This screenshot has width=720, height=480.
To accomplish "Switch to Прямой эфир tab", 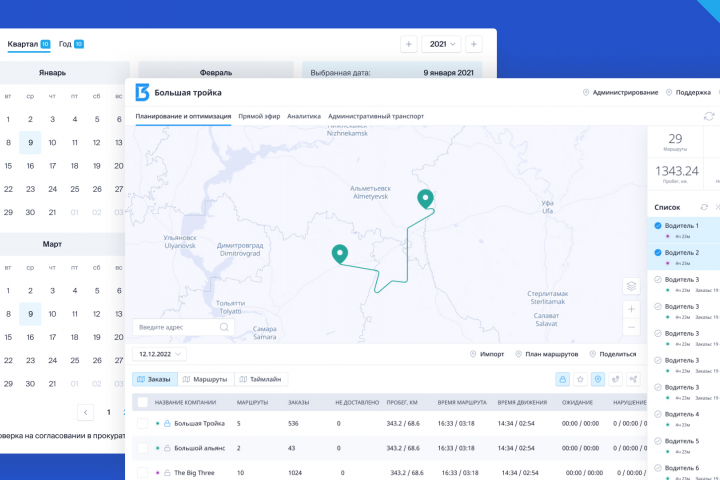I will click(259, 116).
